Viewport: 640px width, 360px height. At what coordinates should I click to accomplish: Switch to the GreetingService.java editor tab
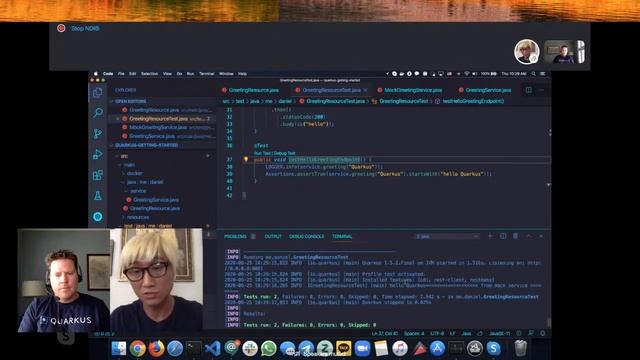(488, 90)
